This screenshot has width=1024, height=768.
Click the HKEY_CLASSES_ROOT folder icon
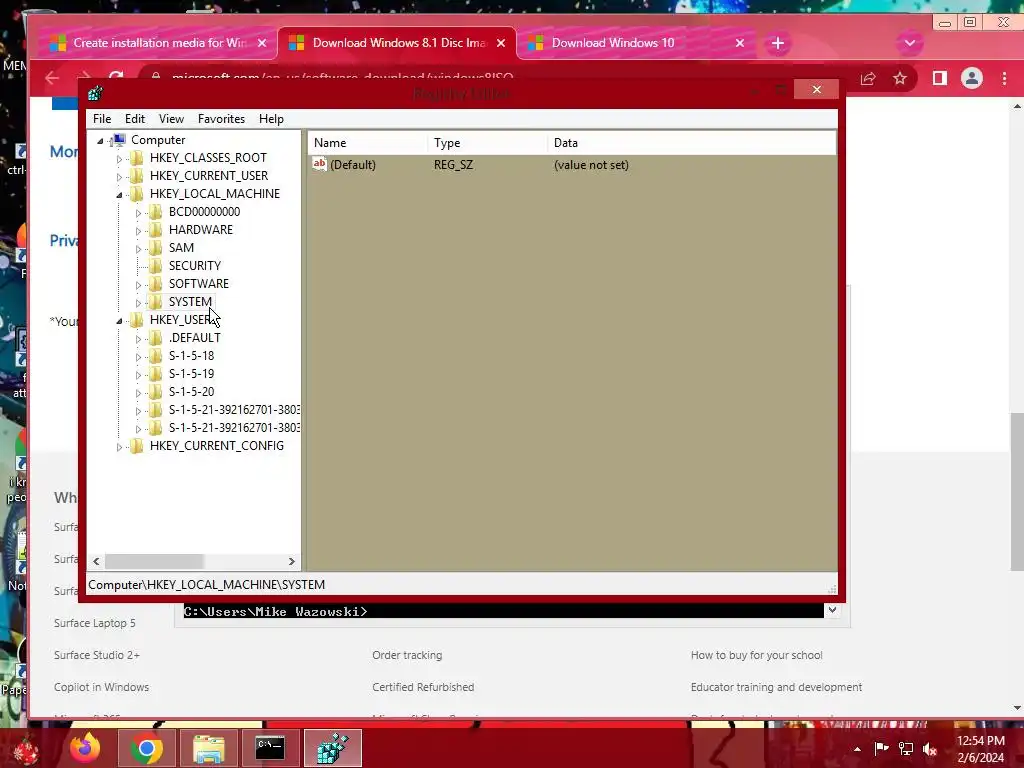(x=136, y=157)
